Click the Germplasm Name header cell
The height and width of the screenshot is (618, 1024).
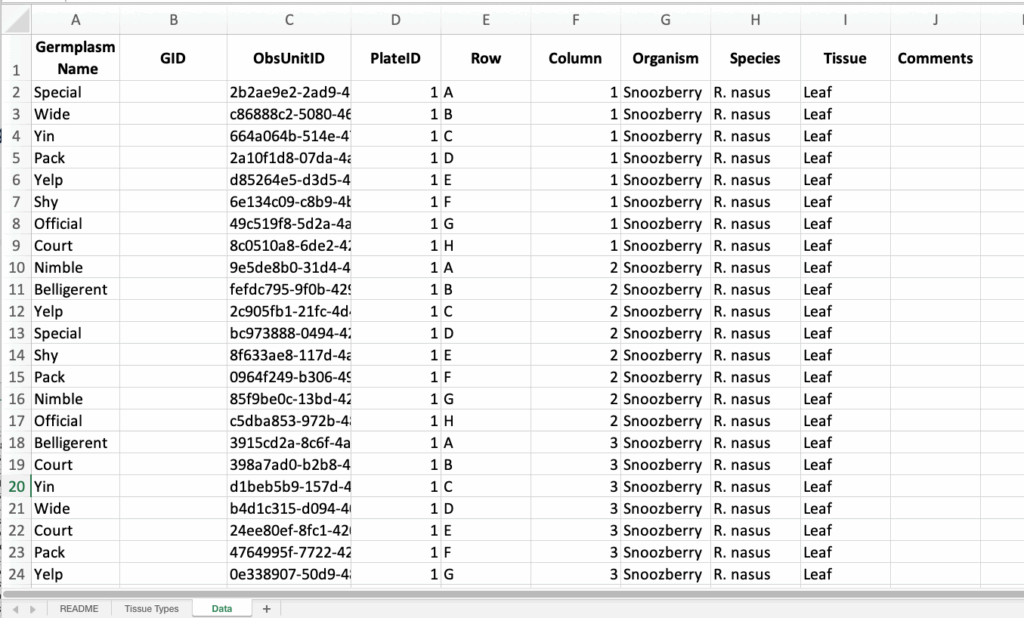[76, 58]
